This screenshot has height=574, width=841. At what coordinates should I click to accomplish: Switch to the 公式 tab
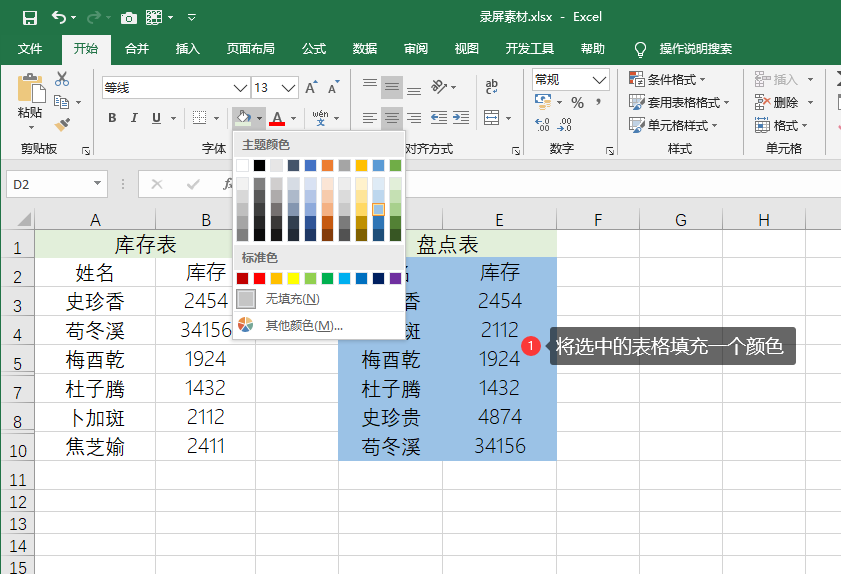(x=314, y=49)
